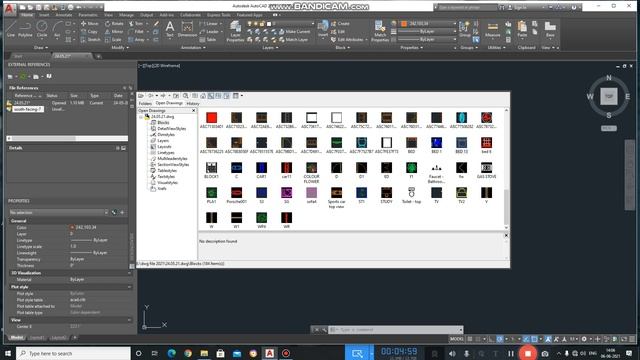Click the Edit Attributes tool
This screenshot has width=640, height=360.
point(349,40)
